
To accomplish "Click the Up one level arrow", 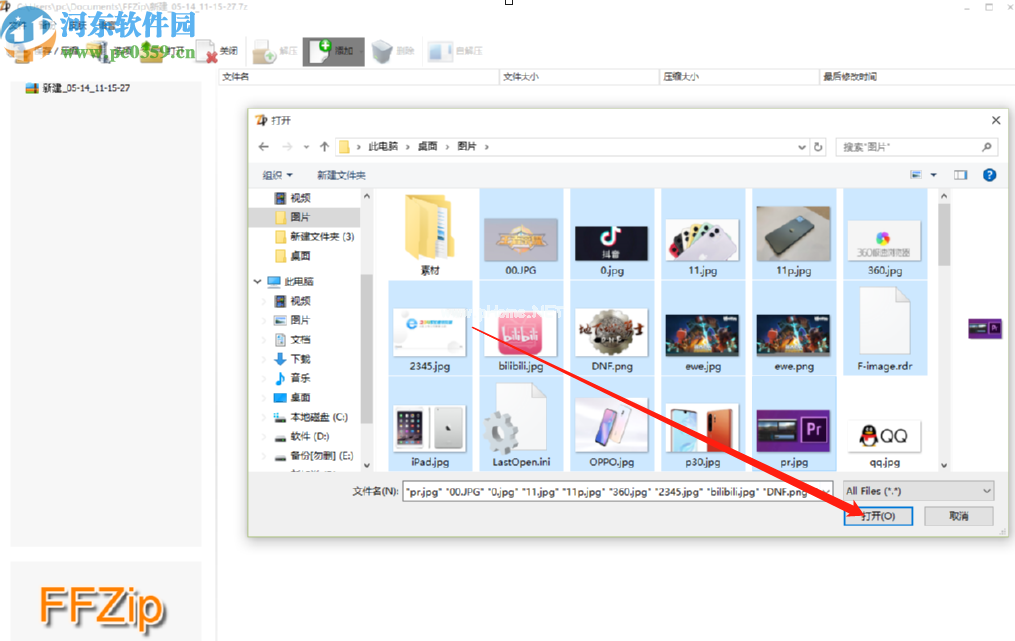I will point(325,147).
